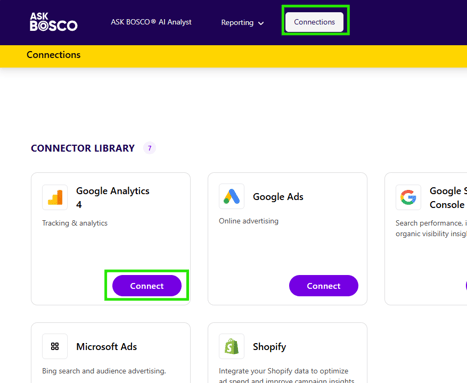Connect Google Ads
The width and height of the screenshot is (467, 383).
tap(323, 286)
